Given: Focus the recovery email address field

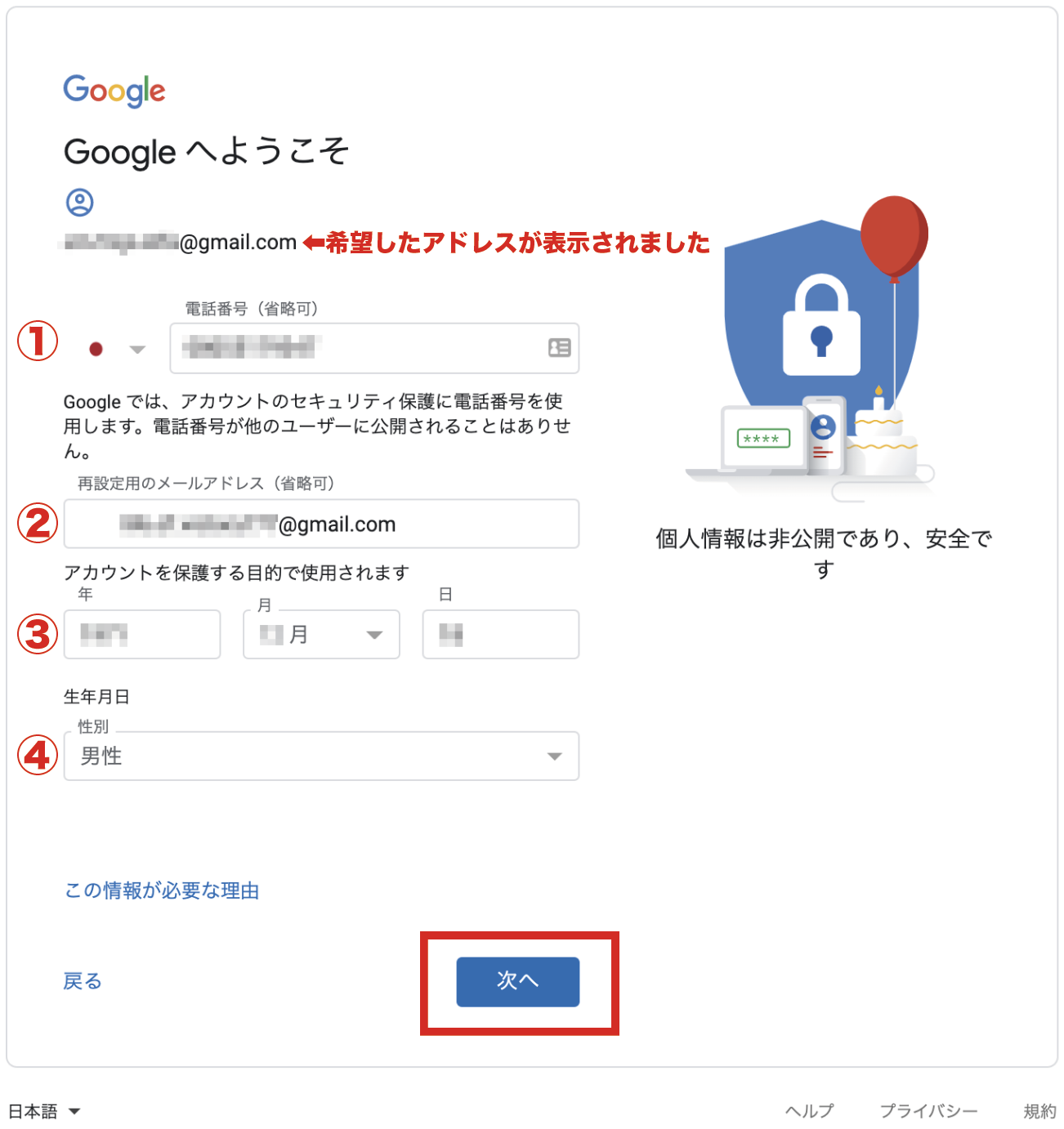Looking at the screenshot, I should pyautogui.click(x=321, y=524).
